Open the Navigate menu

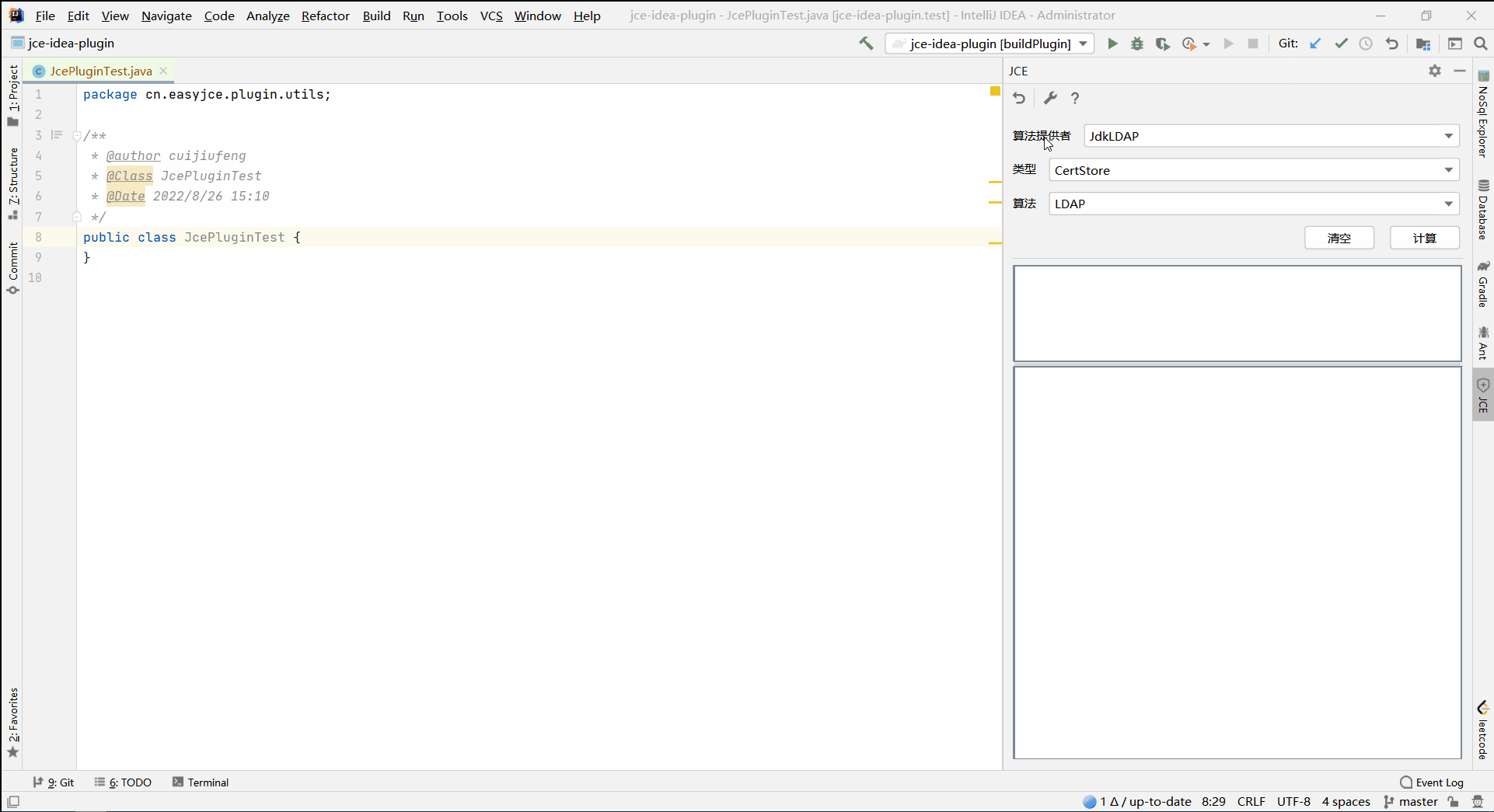click(x=166, y=16)
